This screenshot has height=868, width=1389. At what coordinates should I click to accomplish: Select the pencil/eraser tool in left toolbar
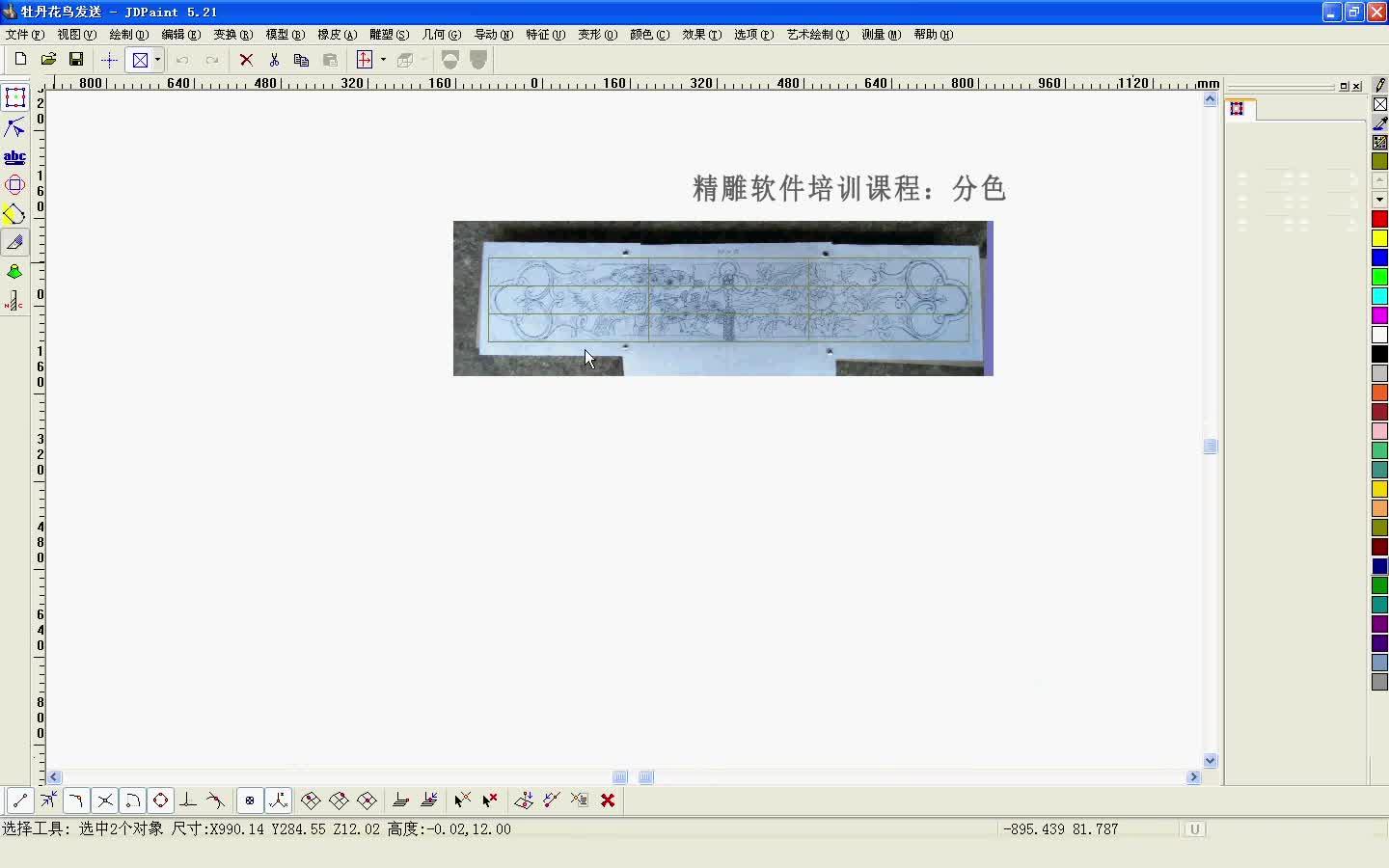pos(14,243)
